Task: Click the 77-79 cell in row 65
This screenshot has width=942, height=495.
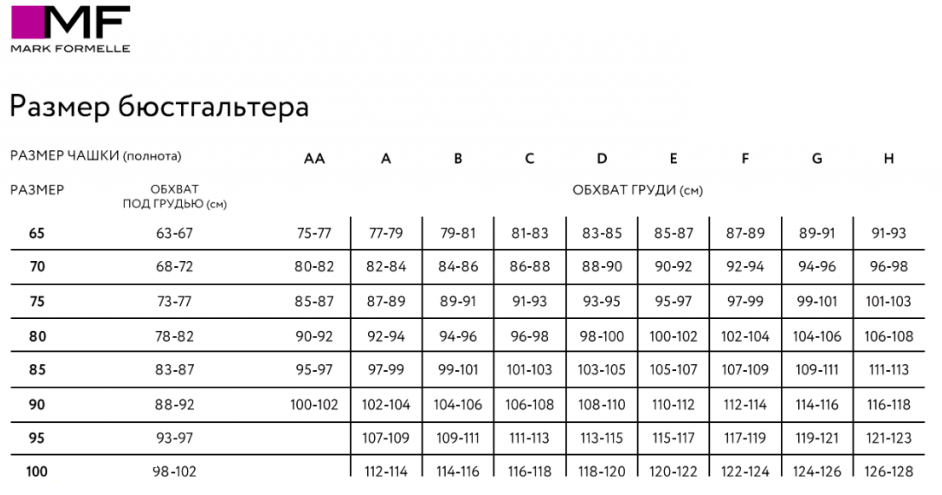Action: pyautogui.click(x=386, y=233)
